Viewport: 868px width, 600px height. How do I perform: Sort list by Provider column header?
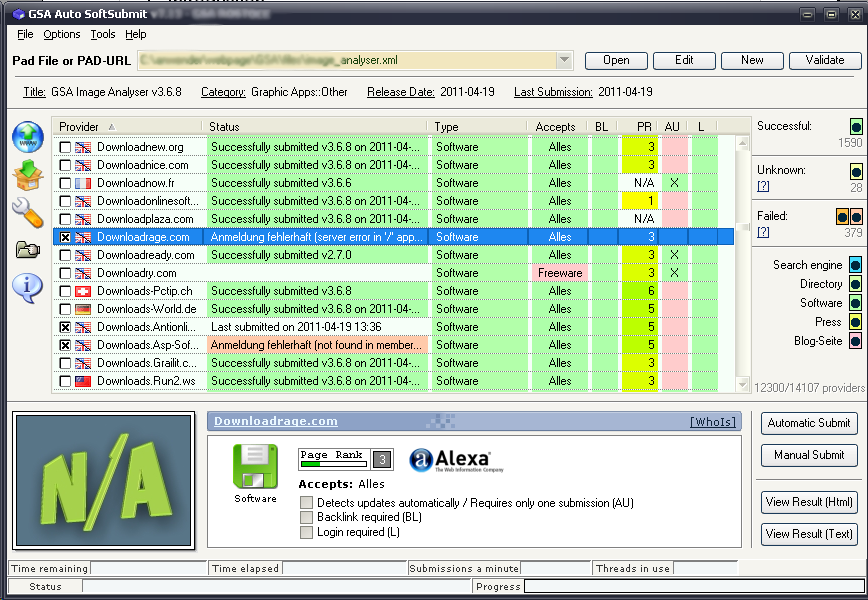click(127, 127)
